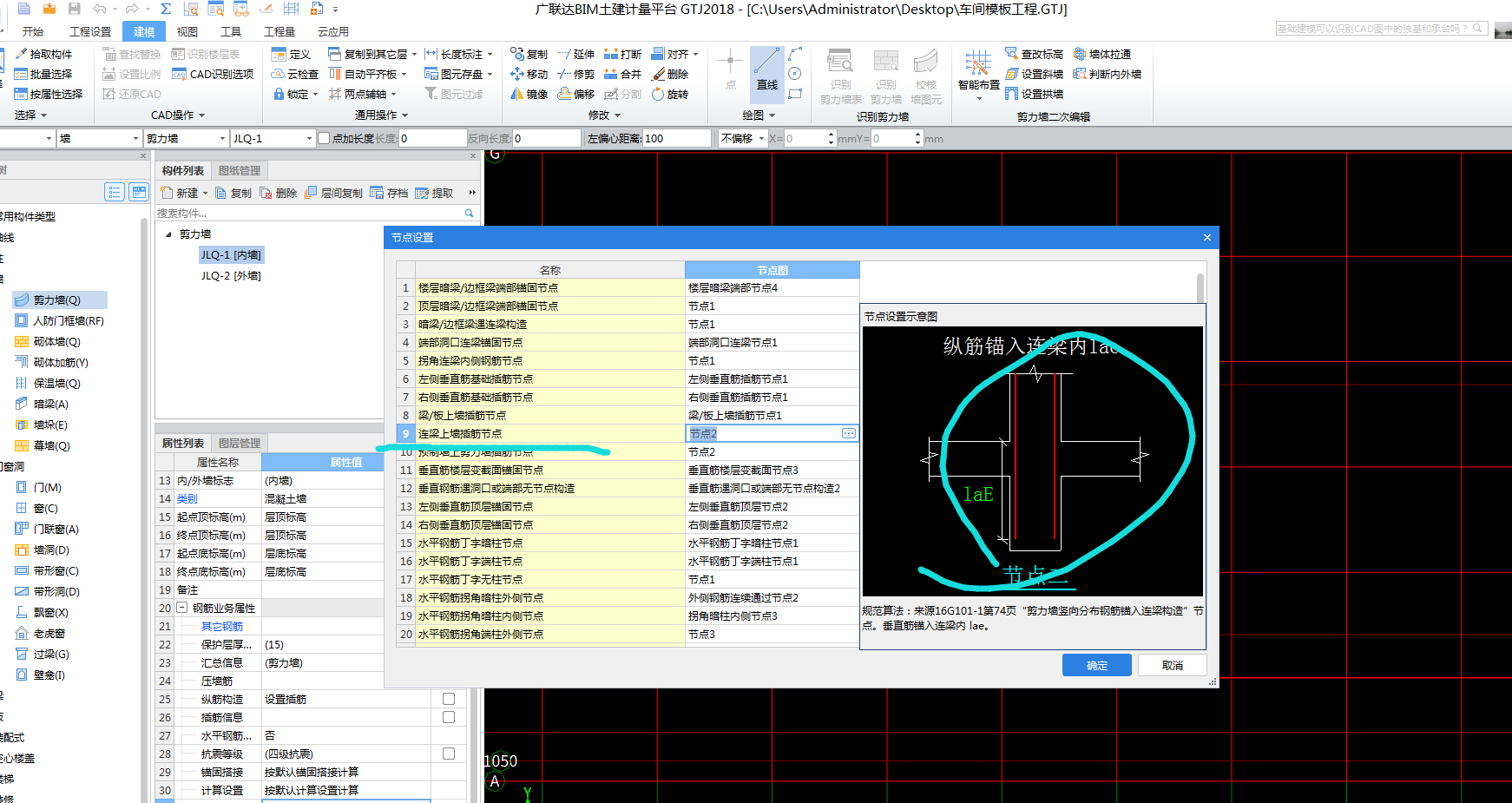The width and height of the screenshot is (1512, 803).
Task: Confirm node settings with 确定
Action: click(1097, 665)
